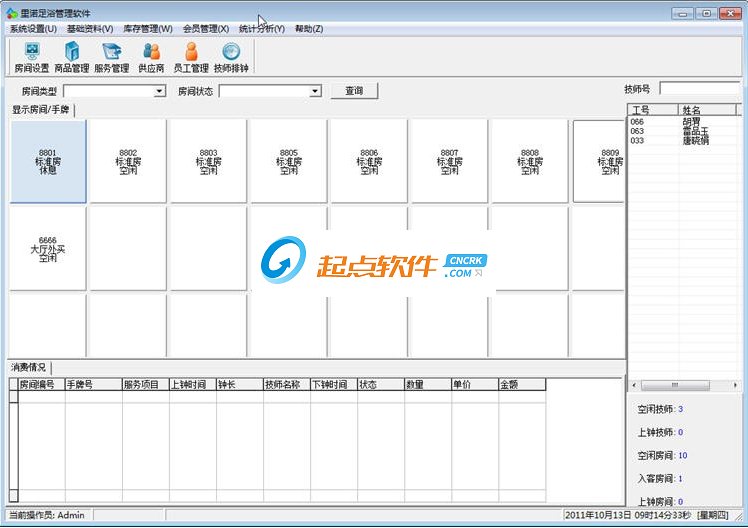Image resolution: width=748 pixels, height=528 pixels.
Task: Select room 8809 标准房 空闲
Action: pos(599,161)
